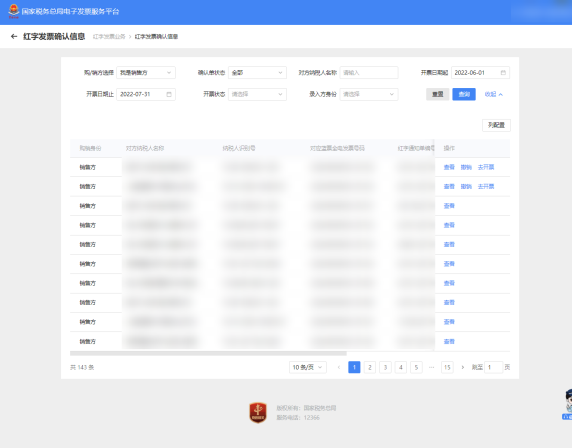Screen dimensions: 572x448
Task: Jump to page 15 in pagination
Action: click(x=447, y=367)
